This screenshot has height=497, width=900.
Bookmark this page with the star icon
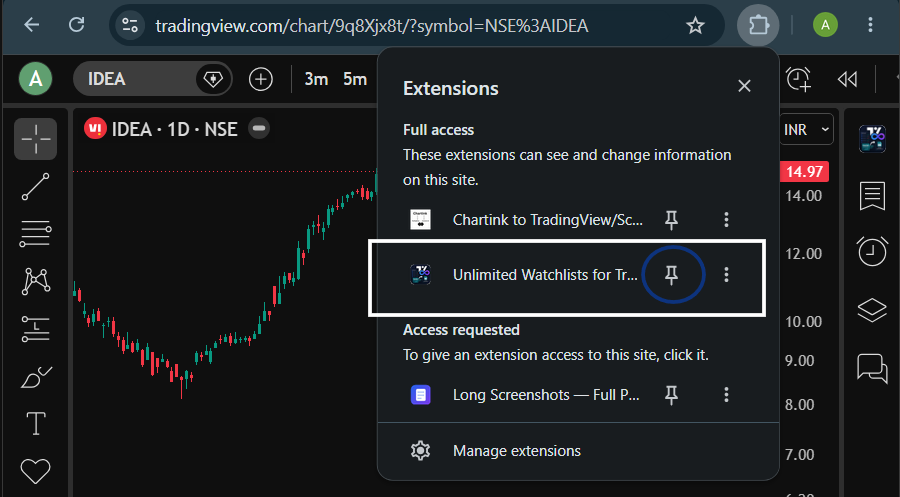coord(695,25)
